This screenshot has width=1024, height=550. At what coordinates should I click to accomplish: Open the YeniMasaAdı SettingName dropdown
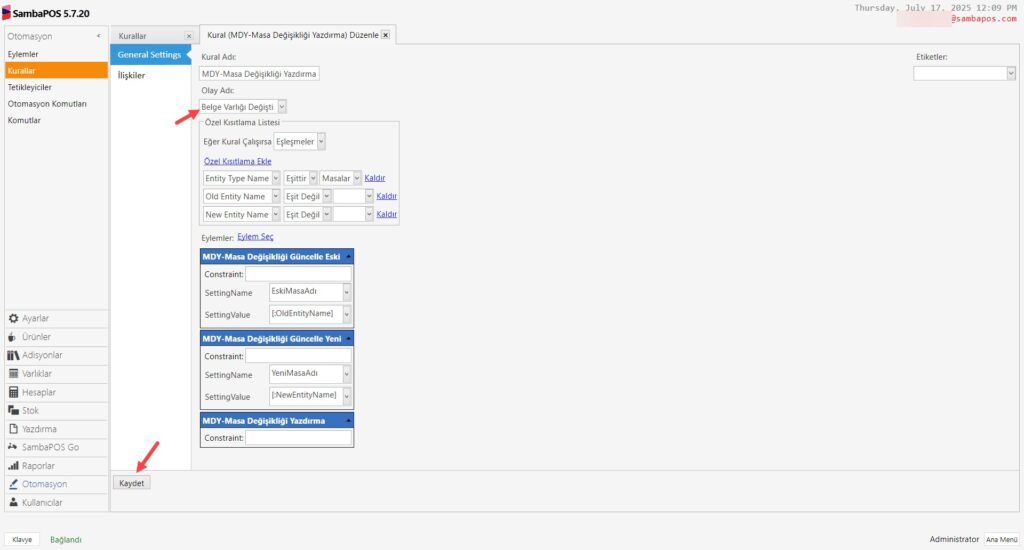tap(346, 374)
